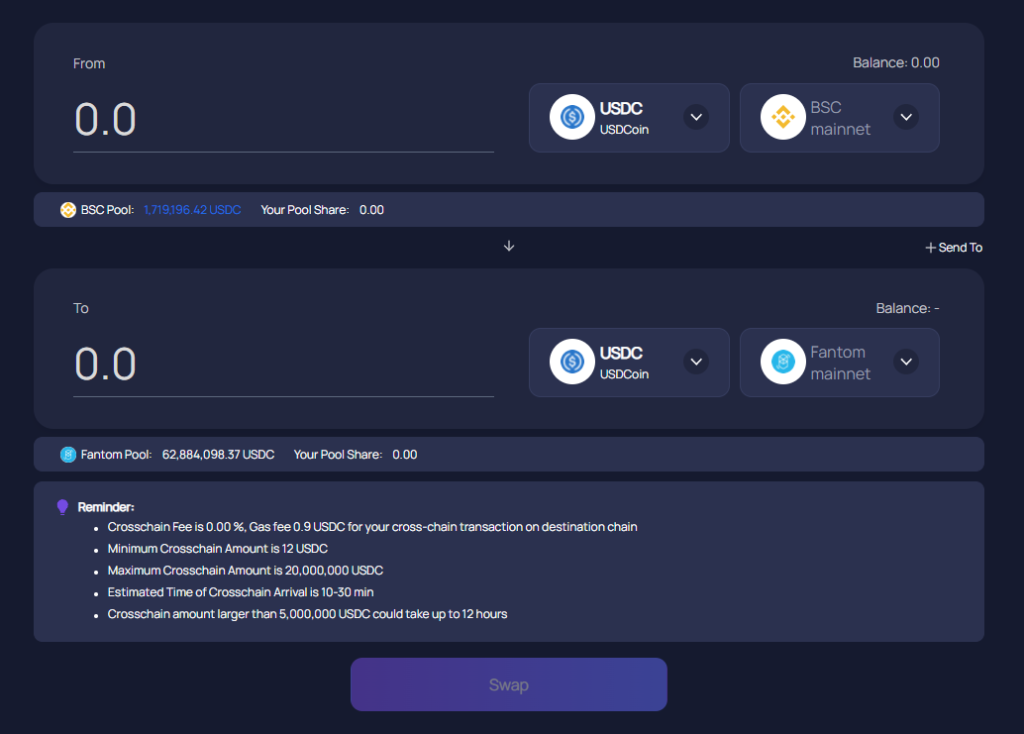
Task: Click the Fantom Pool 62,884,098.37 USDC value
Action: (218, 455)
